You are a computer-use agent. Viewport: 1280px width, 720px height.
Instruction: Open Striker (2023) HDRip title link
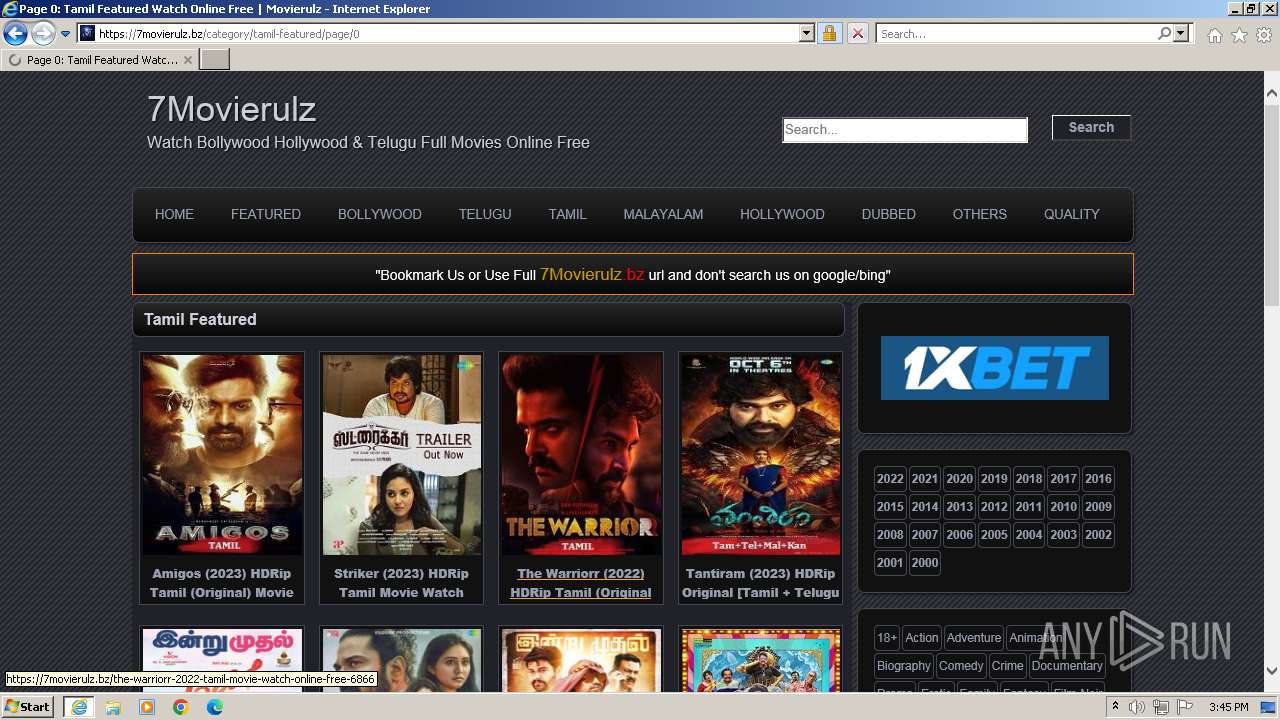[x=401, y=583]
